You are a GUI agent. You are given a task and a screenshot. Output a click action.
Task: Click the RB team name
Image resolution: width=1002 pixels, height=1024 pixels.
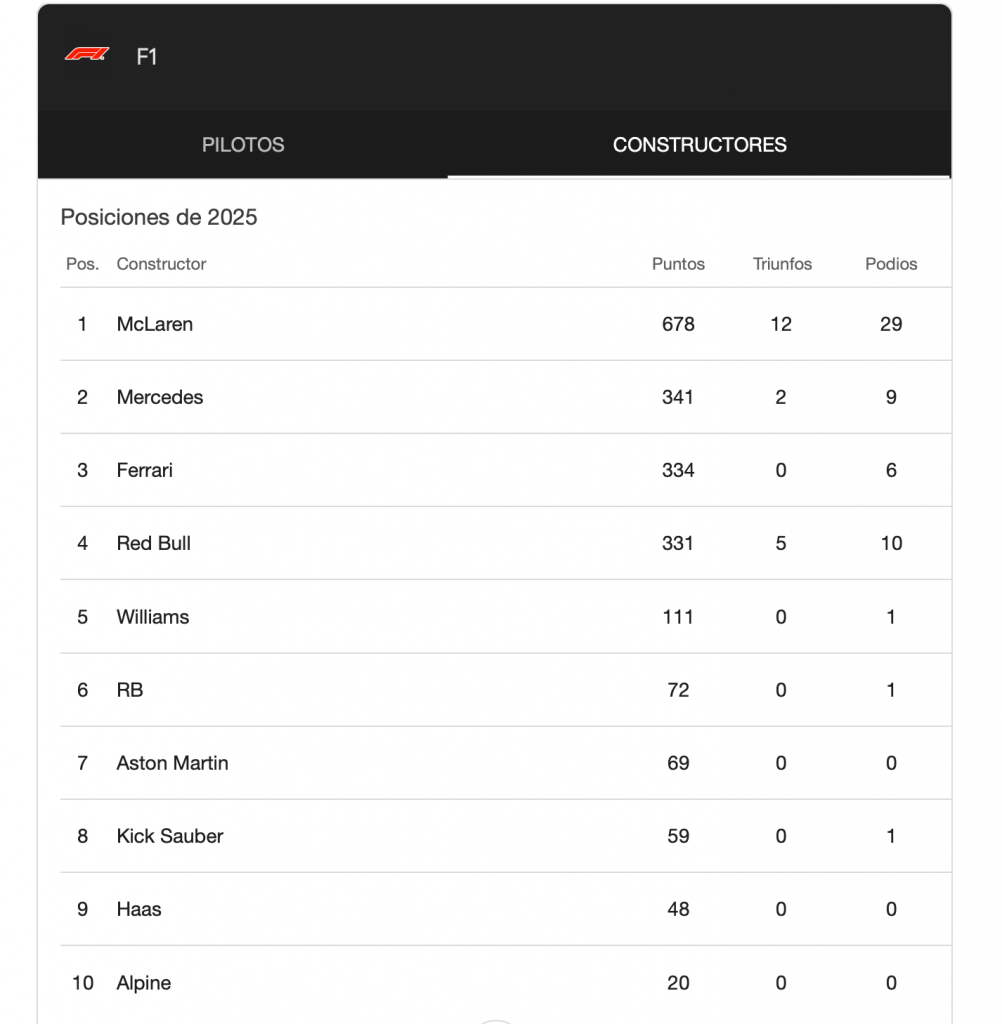(130, 690)
